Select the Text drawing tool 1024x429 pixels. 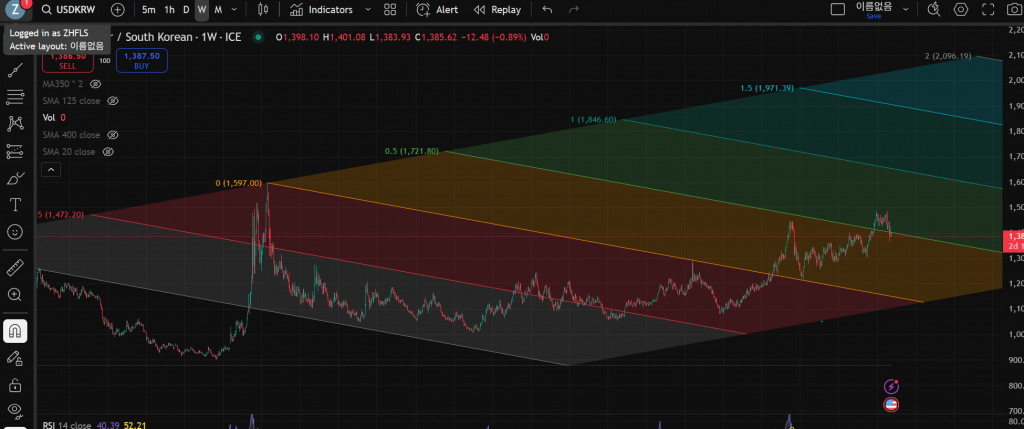coord(15,204)
